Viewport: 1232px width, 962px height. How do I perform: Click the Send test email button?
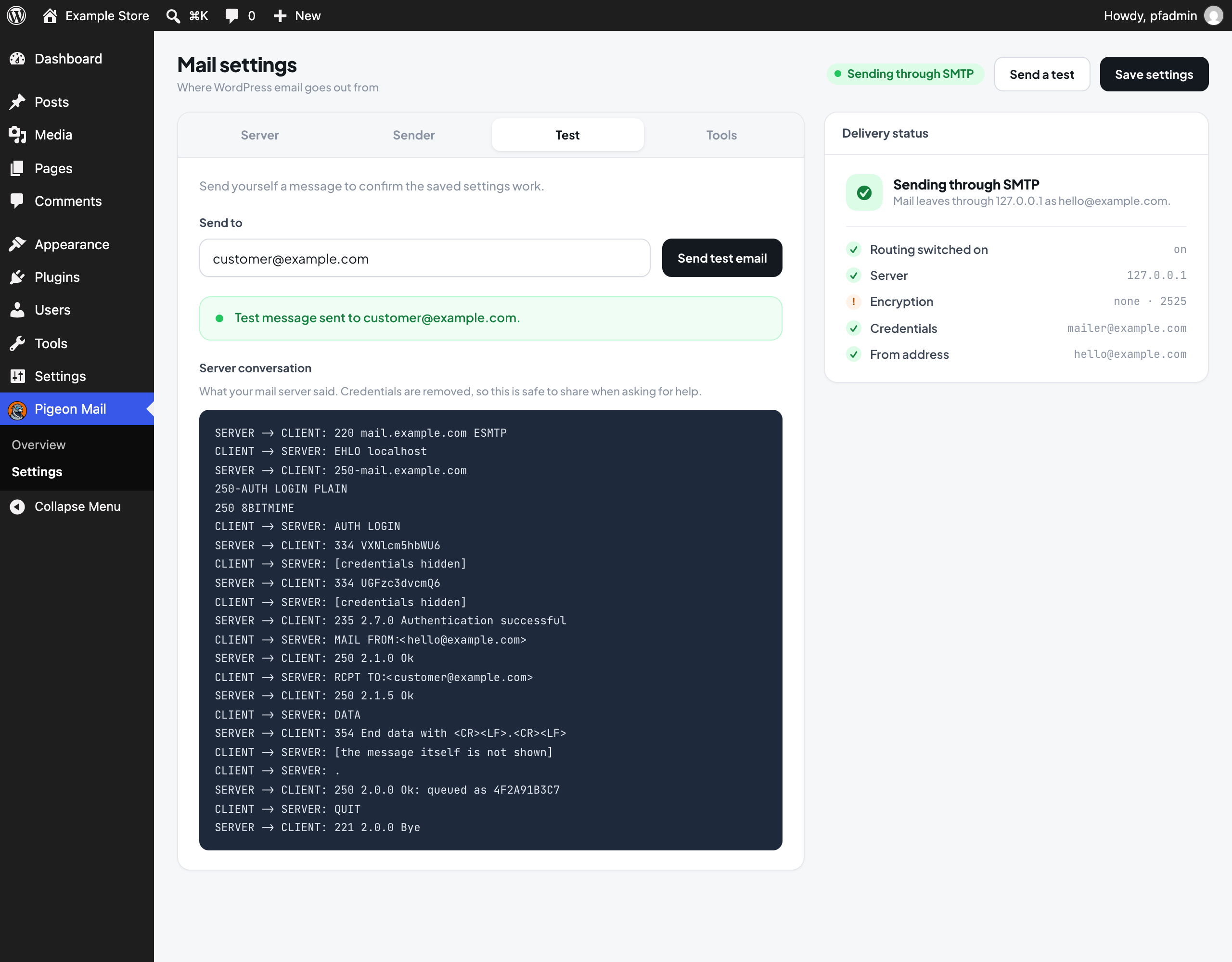721,258
